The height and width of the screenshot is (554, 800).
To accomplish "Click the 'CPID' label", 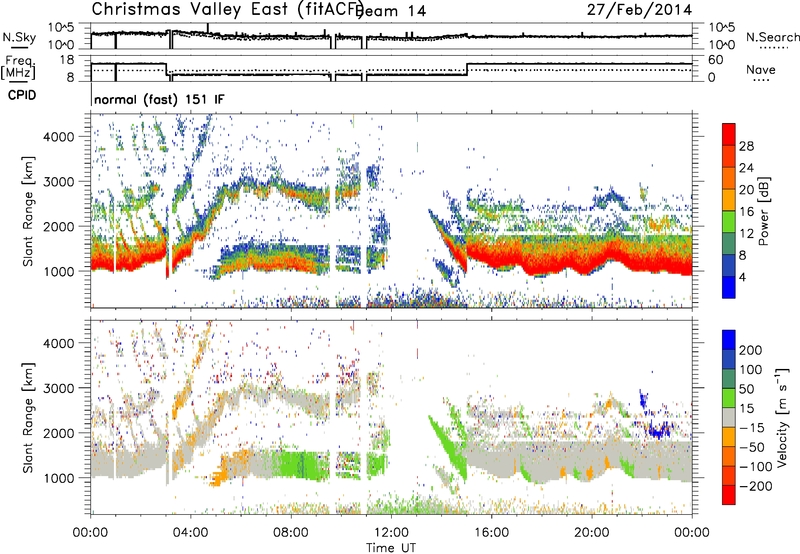I will click(x=22, y=95).
